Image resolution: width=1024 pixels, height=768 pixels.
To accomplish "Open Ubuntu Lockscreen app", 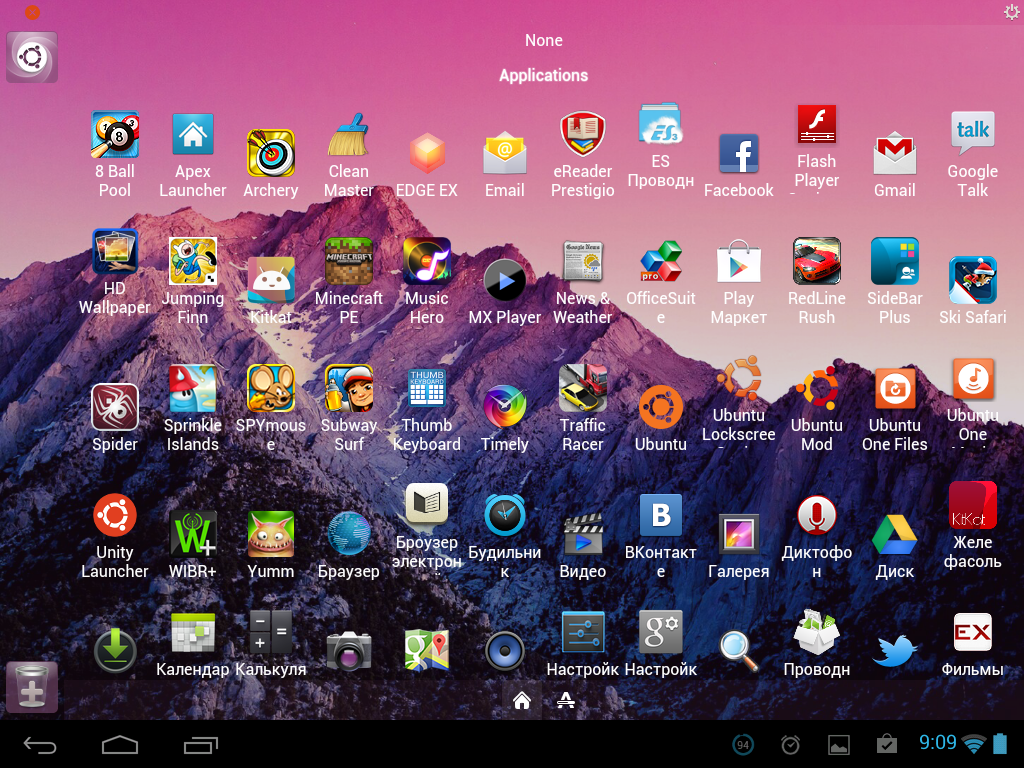I will point(739,379).
